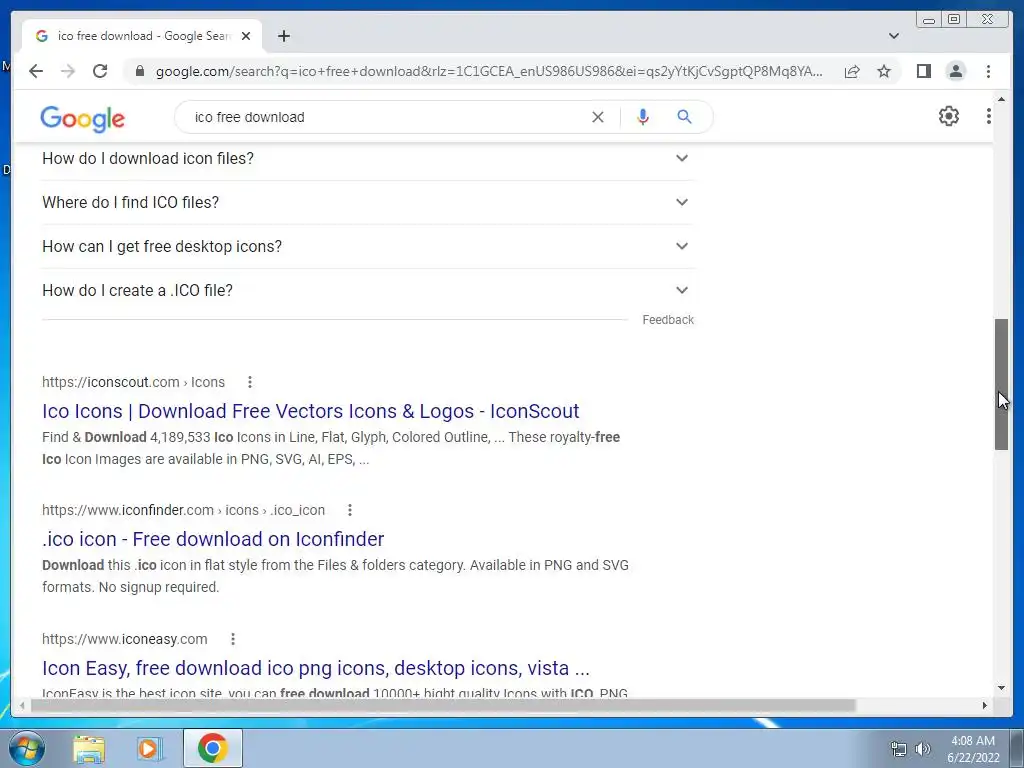This screenshot has height=768, width=1024.
Task: Launch Windows Media Player from taskbar
Action: 150,748
